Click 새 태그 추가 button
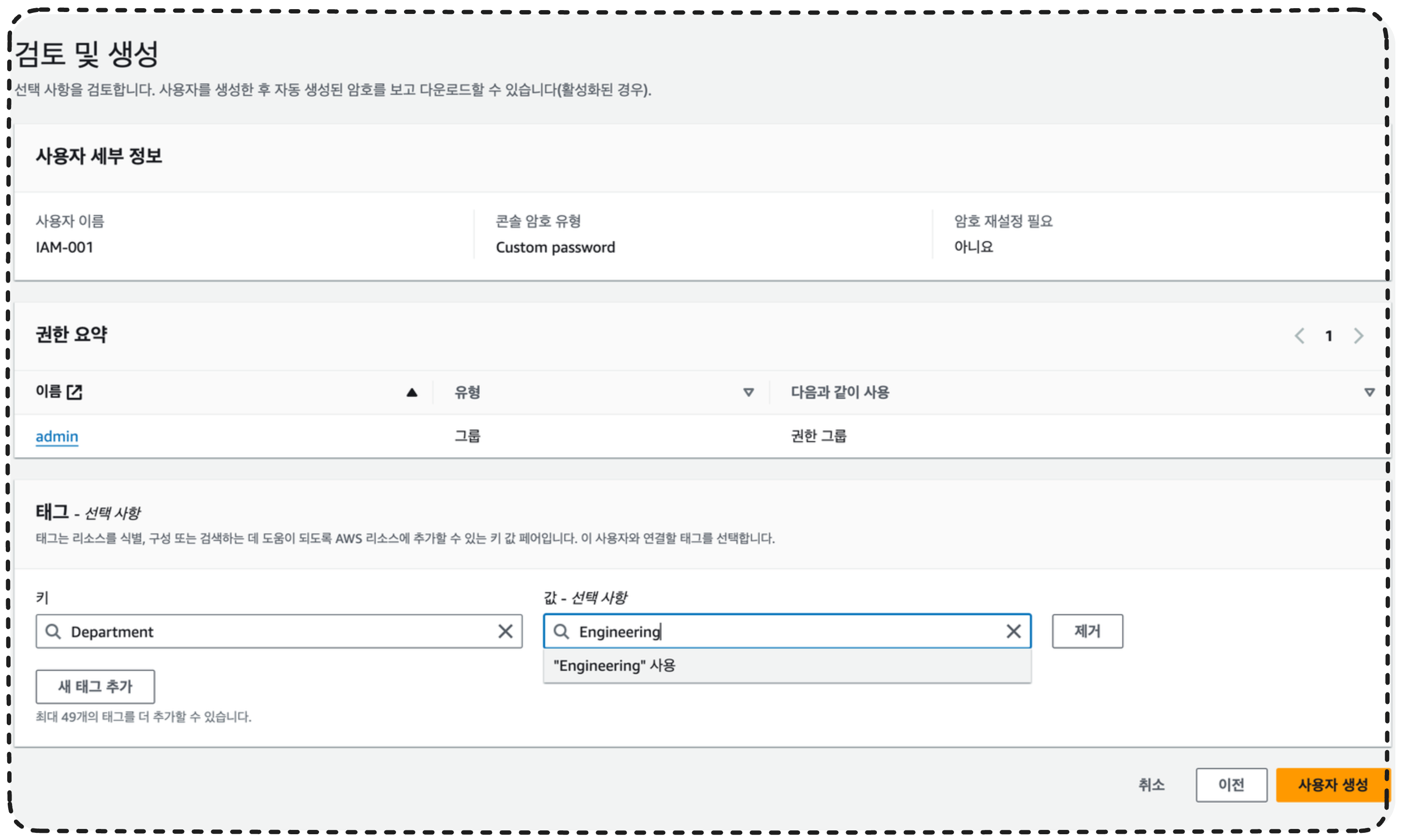The width and height of the screenshot is (1405, 840). pyautogui.click(x=95, y=687)
